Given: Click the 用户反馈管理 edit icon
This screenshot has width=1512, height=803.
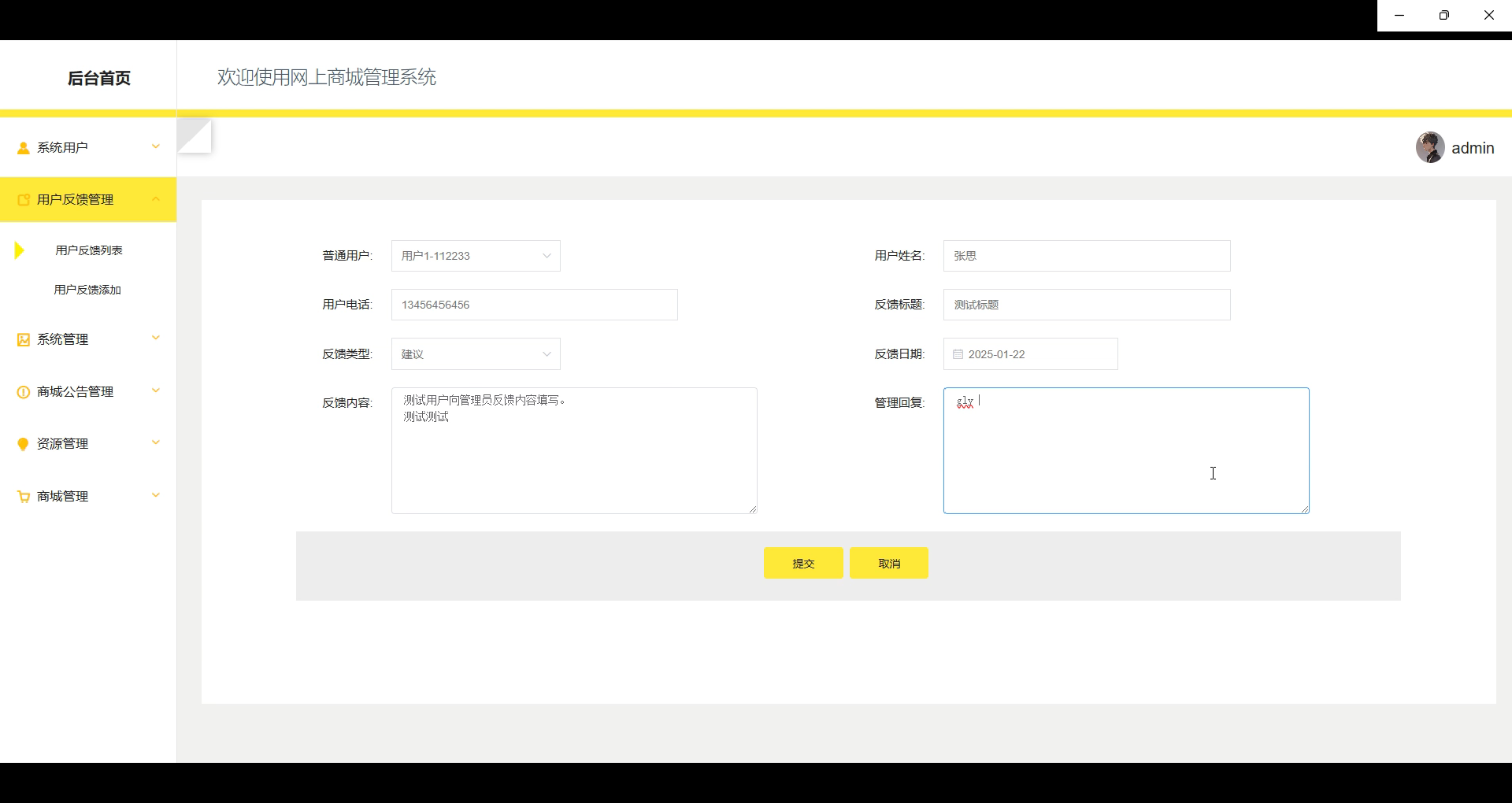Looking at the screenshot, I should tap(24, 200).
